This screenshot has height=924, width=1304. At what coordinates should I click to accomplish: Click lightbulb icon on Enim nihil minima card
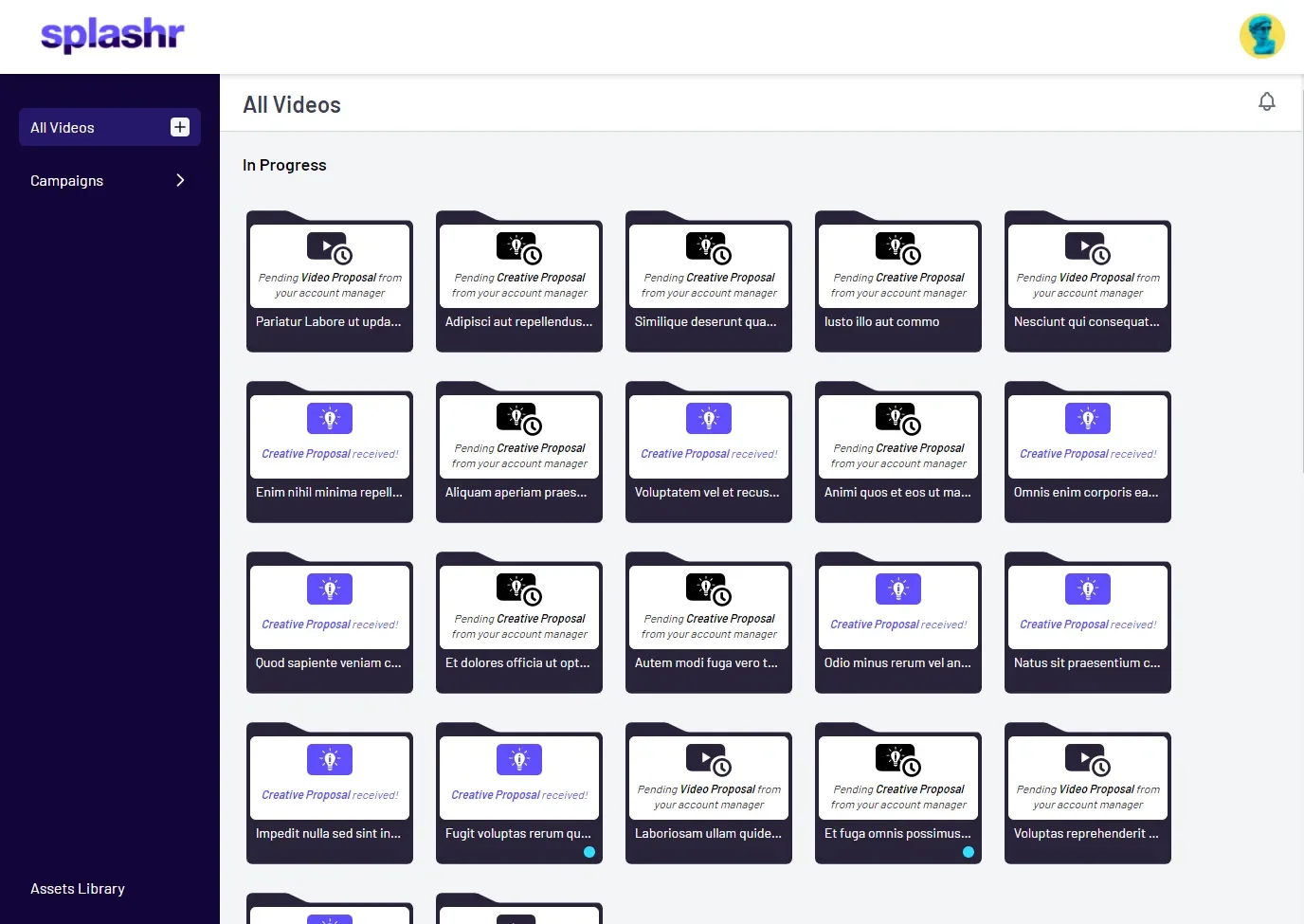click(x=330, y=418)
